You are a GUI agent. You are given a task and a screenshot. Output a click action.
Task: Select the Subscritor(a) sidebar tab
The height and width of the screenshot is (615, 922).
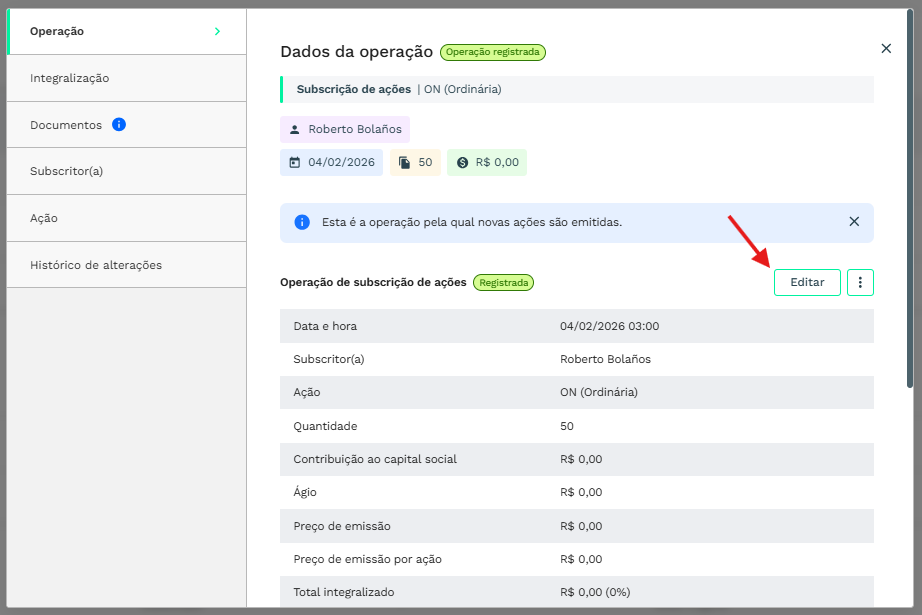click(x=67, y=171)
